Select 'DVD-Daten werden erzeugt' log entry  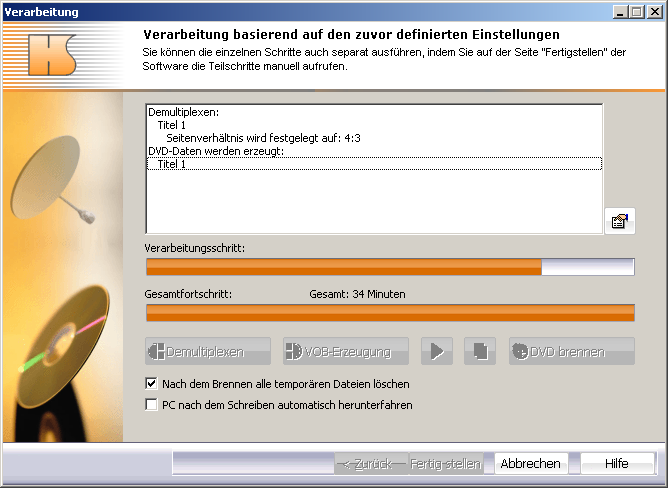pos(214,151)
